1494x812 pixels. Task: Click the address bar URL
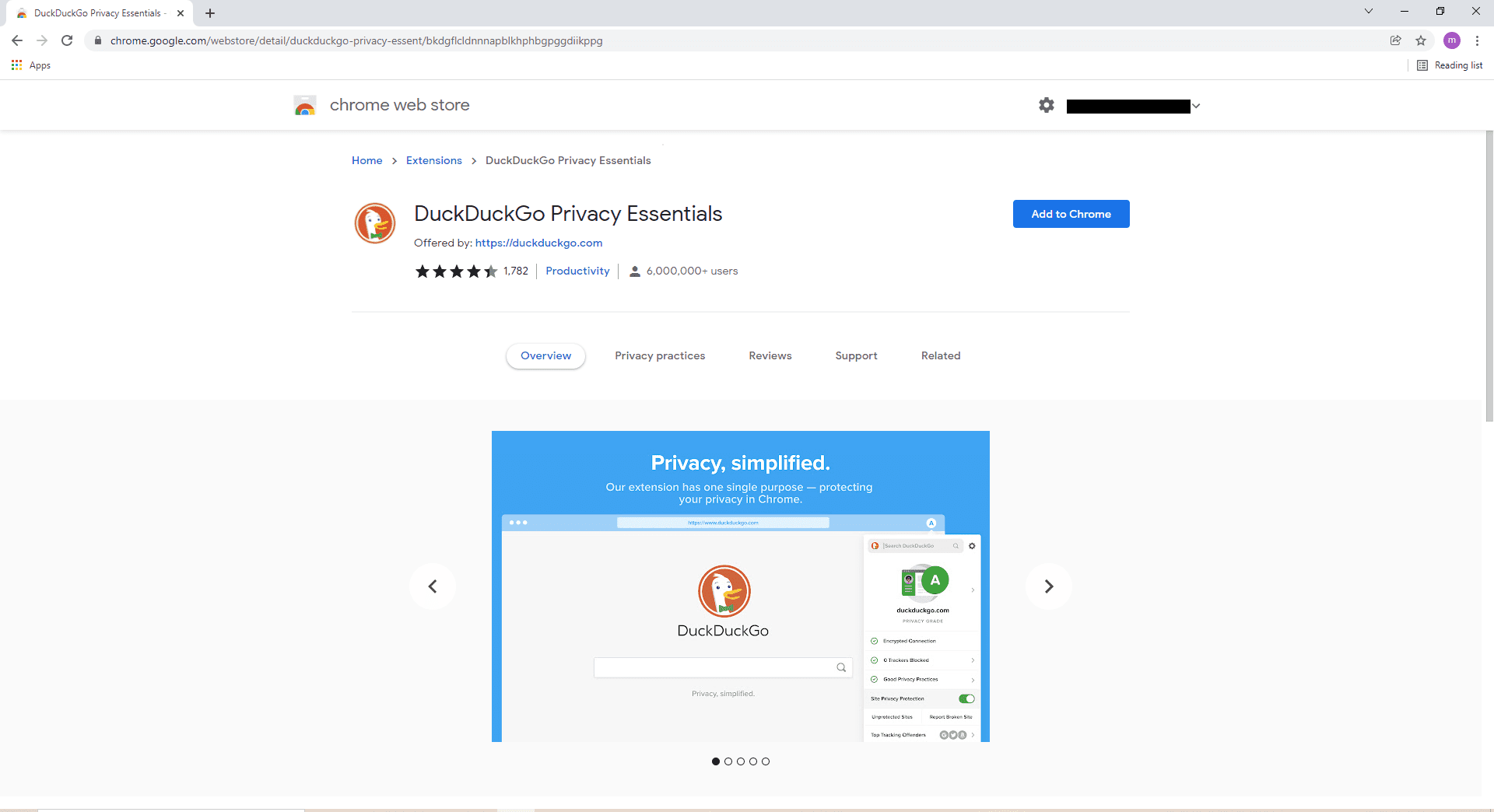point(356,40)
